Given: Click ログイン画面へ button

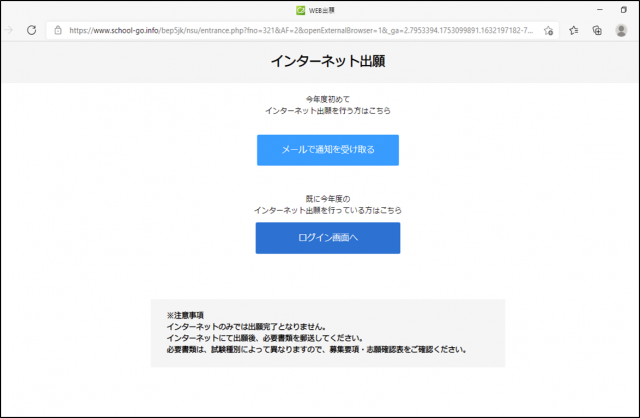Looking at the screenshot, I should [328, 238].
